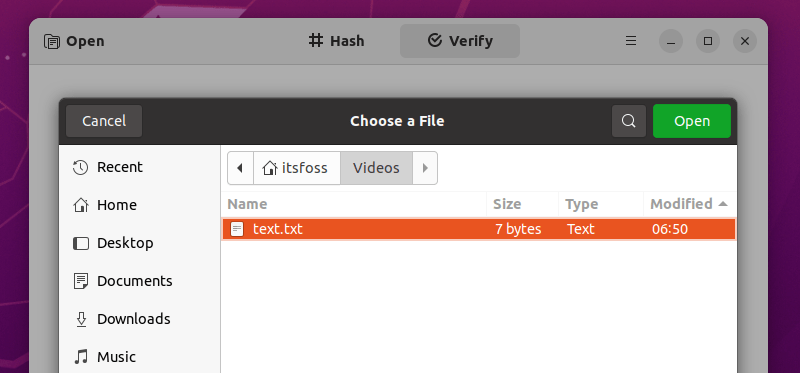Click the Recent clock icon in sidebar

click(81, 167)
